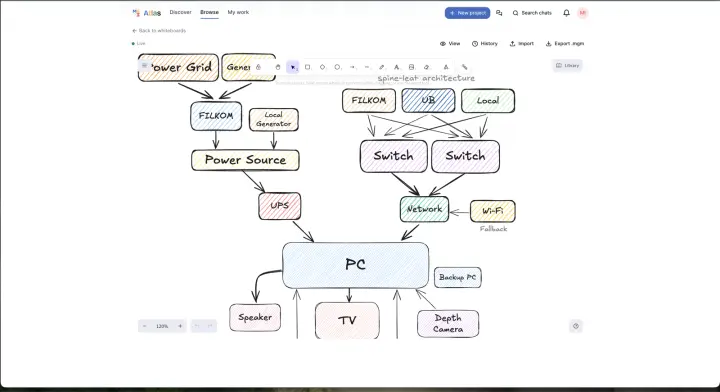The image size is (720, 392).
Task: Click the Export button
Action: coord(565,44)
